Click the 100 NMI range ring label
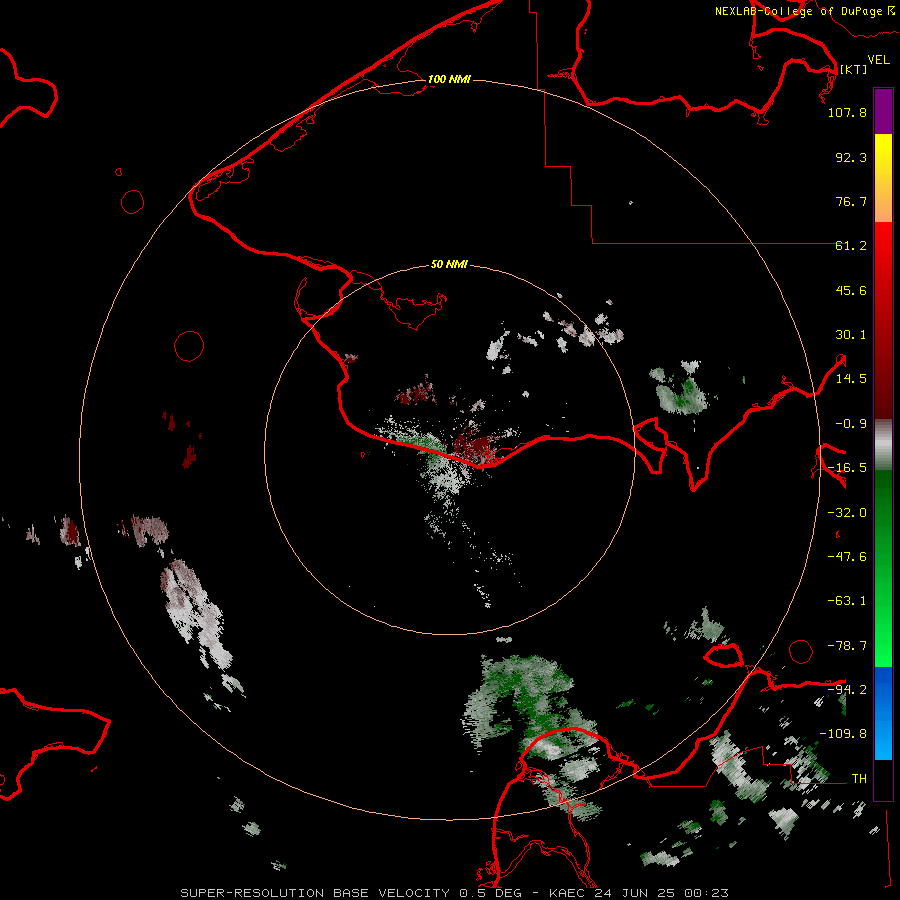 click(x=449, y=79)
